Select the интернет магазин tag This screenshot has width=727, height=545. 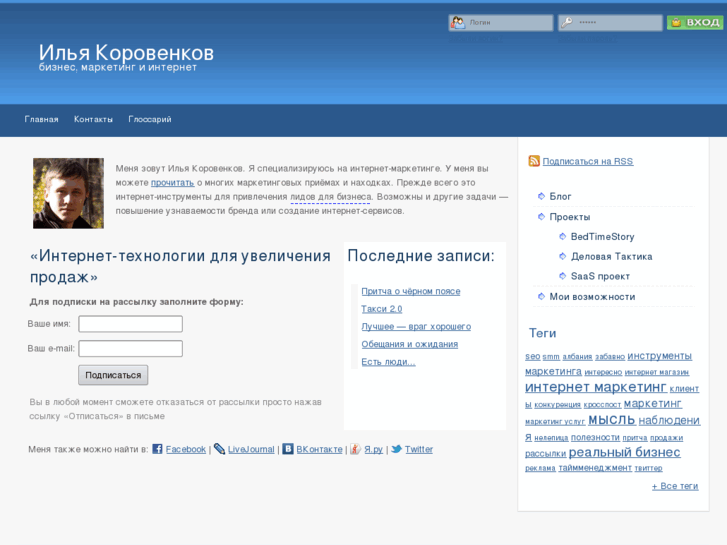[x=657, y=372]
